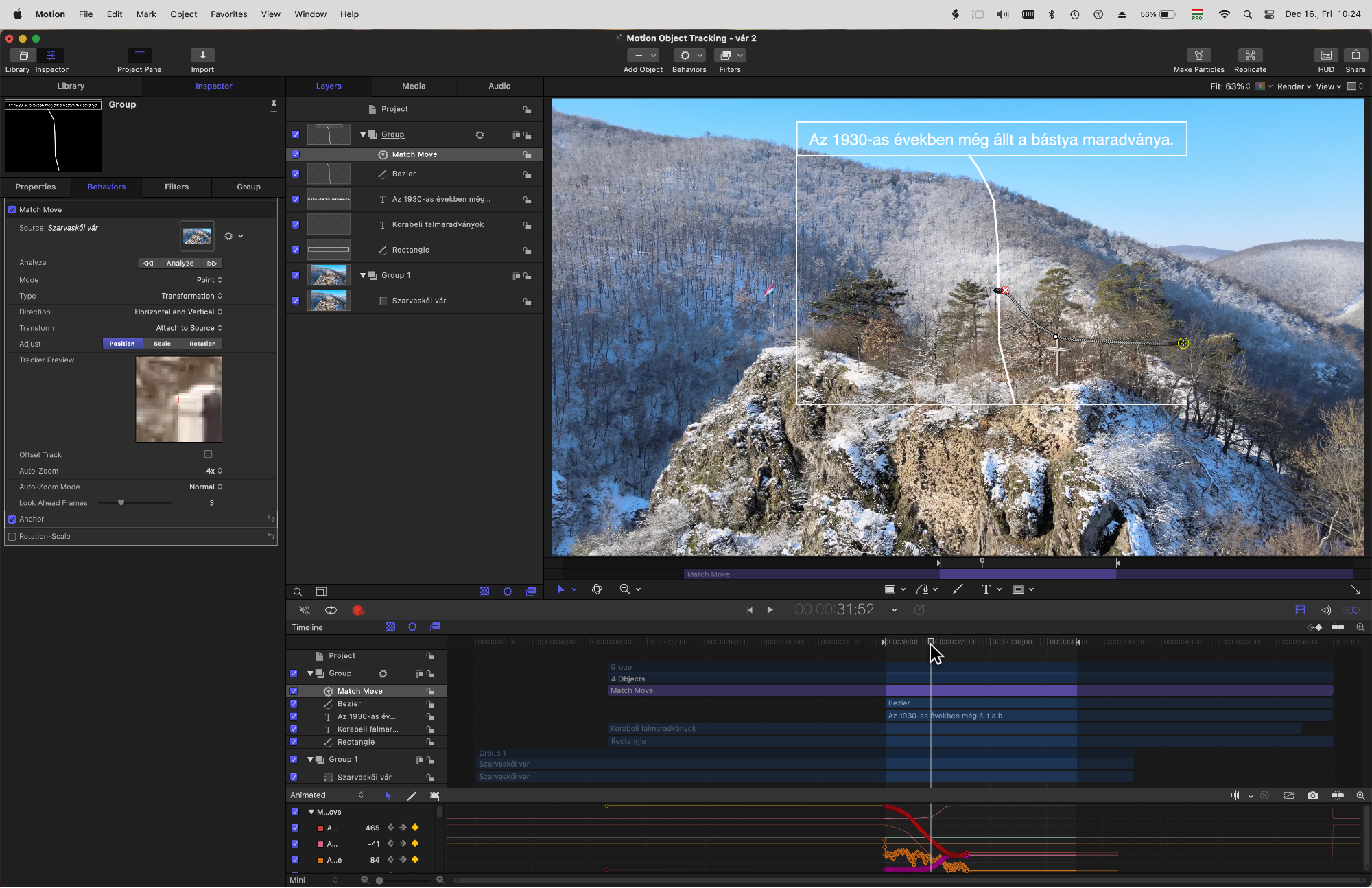Click the Replicate icon
The width and height of the screenshot is (1372, 888).
(x=1250, y=56)
